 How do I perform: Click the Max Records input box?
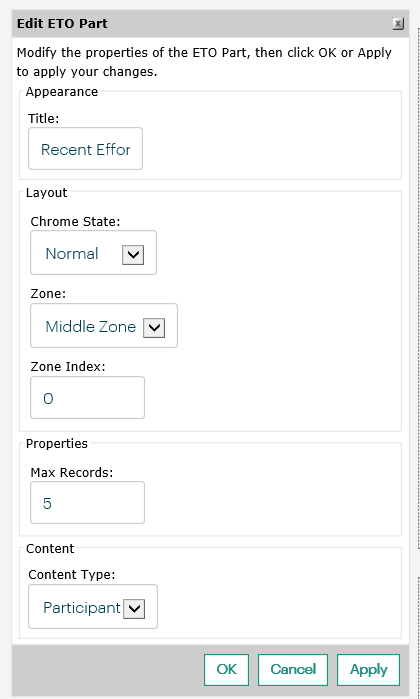87,502
